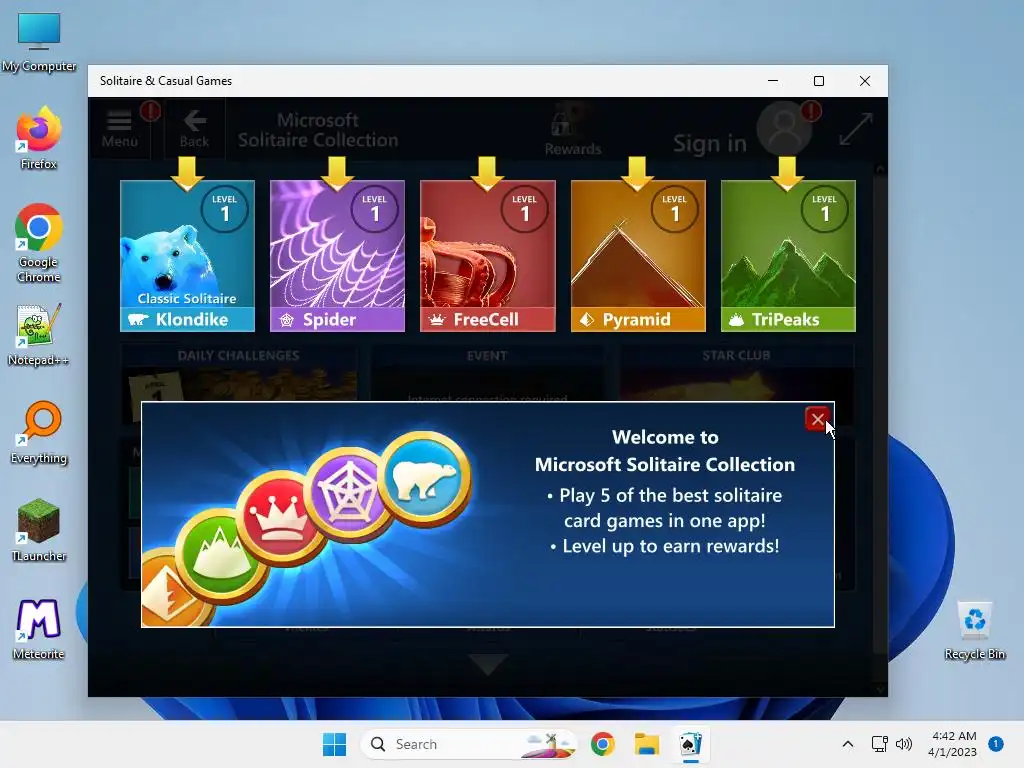Toggle fullscreen with the expand arrows icon

856,129
